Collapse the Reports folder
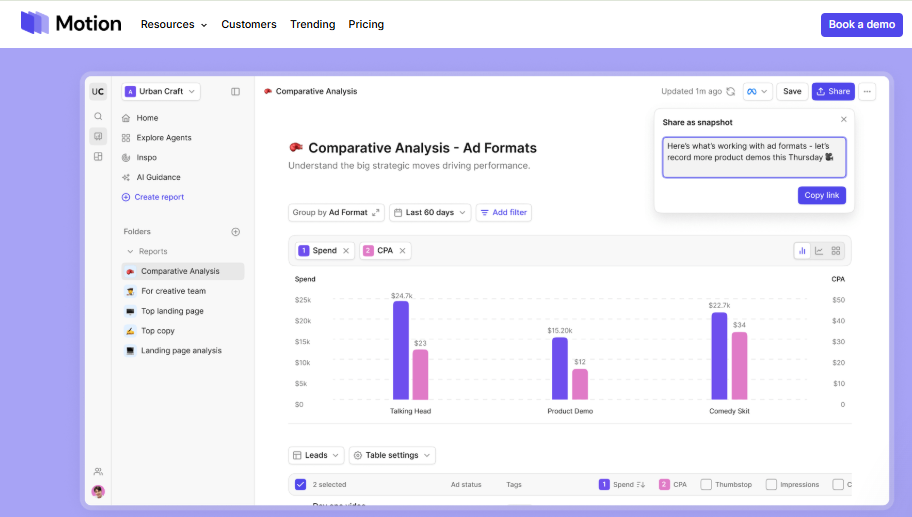 pyautogui.click(x=130, y=251)
